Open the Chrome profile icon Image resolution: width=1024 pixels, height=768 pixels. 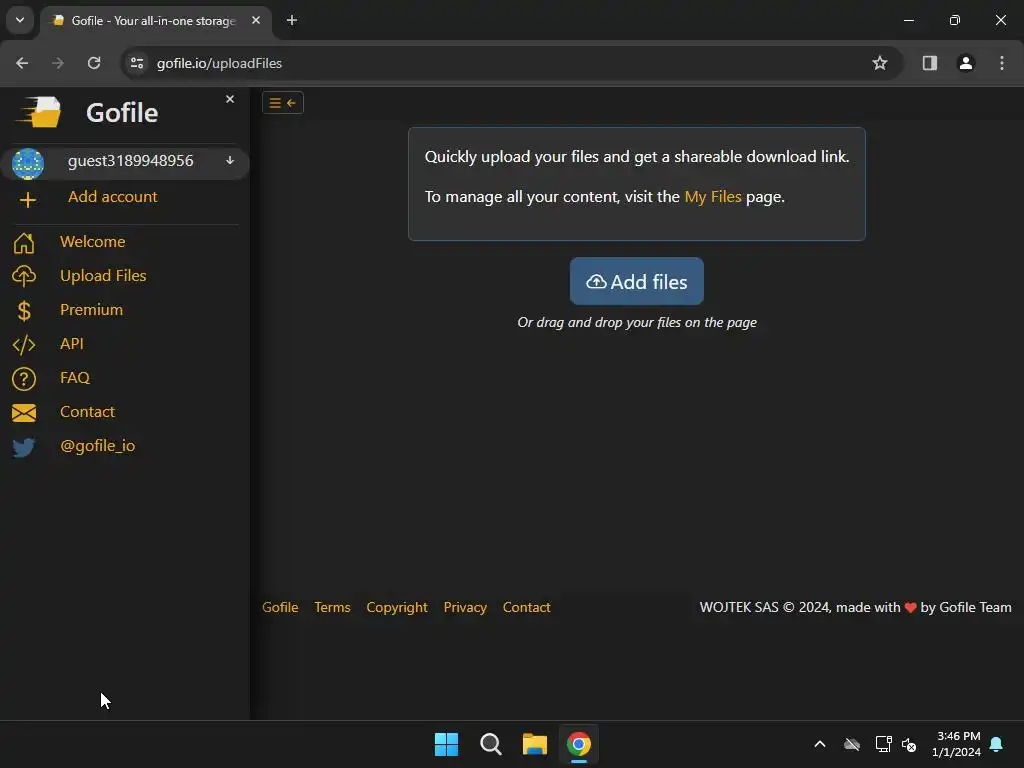966,63
